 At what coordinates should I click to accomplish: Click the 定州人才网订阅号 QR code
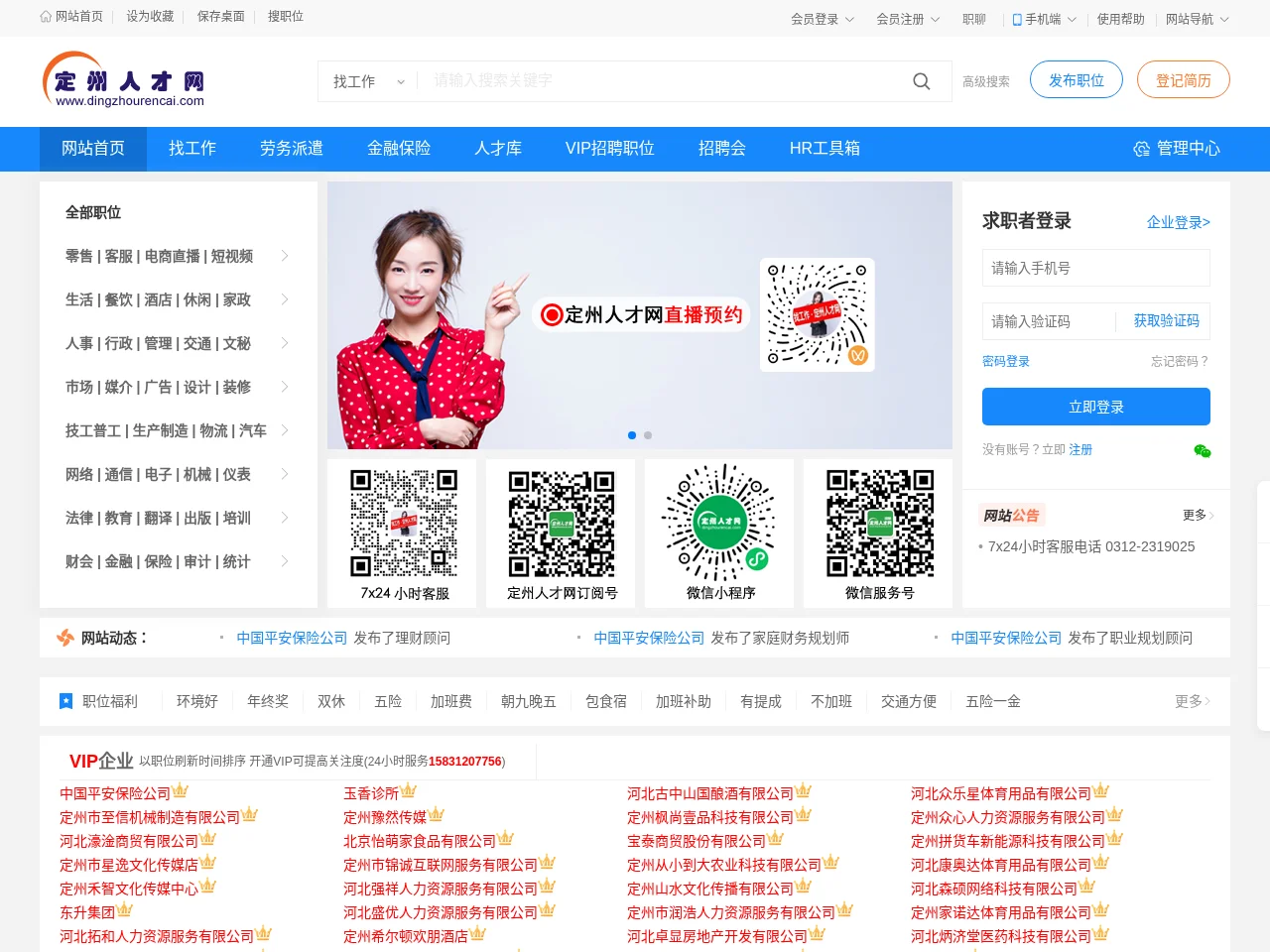tap(562, 524)
